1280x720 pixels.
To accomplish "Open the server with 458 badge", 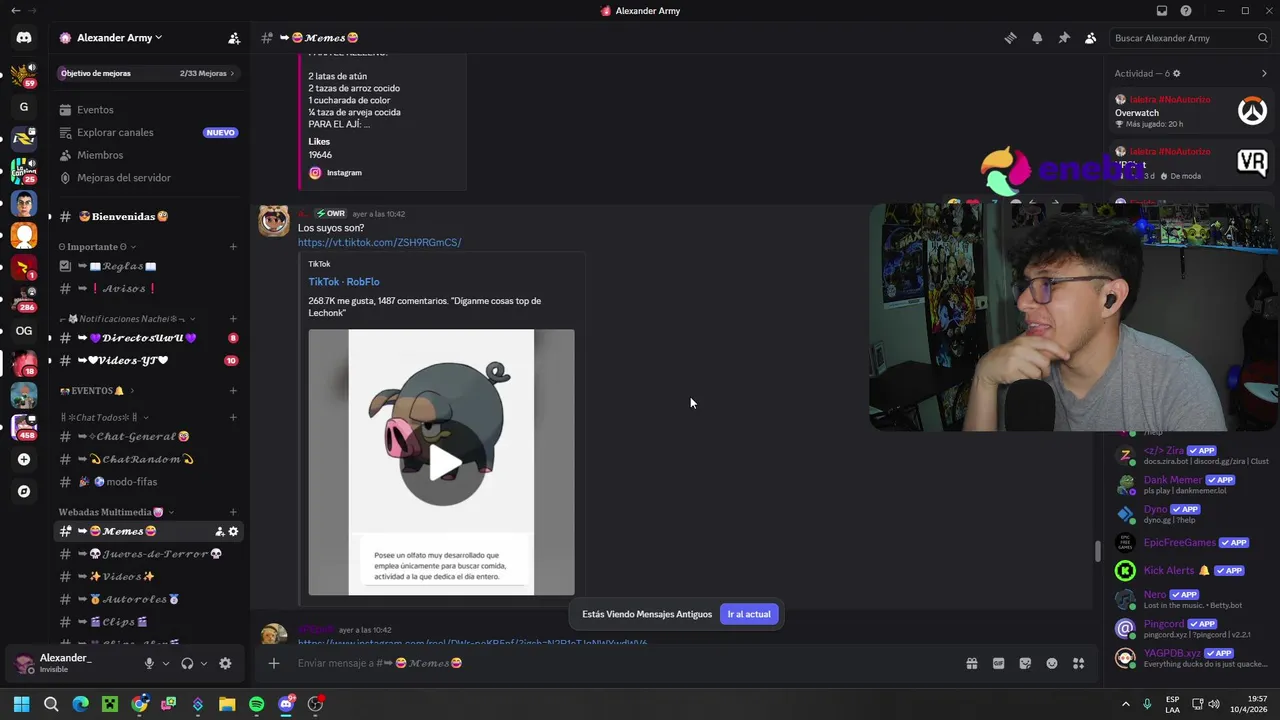I will click(24, 427).
